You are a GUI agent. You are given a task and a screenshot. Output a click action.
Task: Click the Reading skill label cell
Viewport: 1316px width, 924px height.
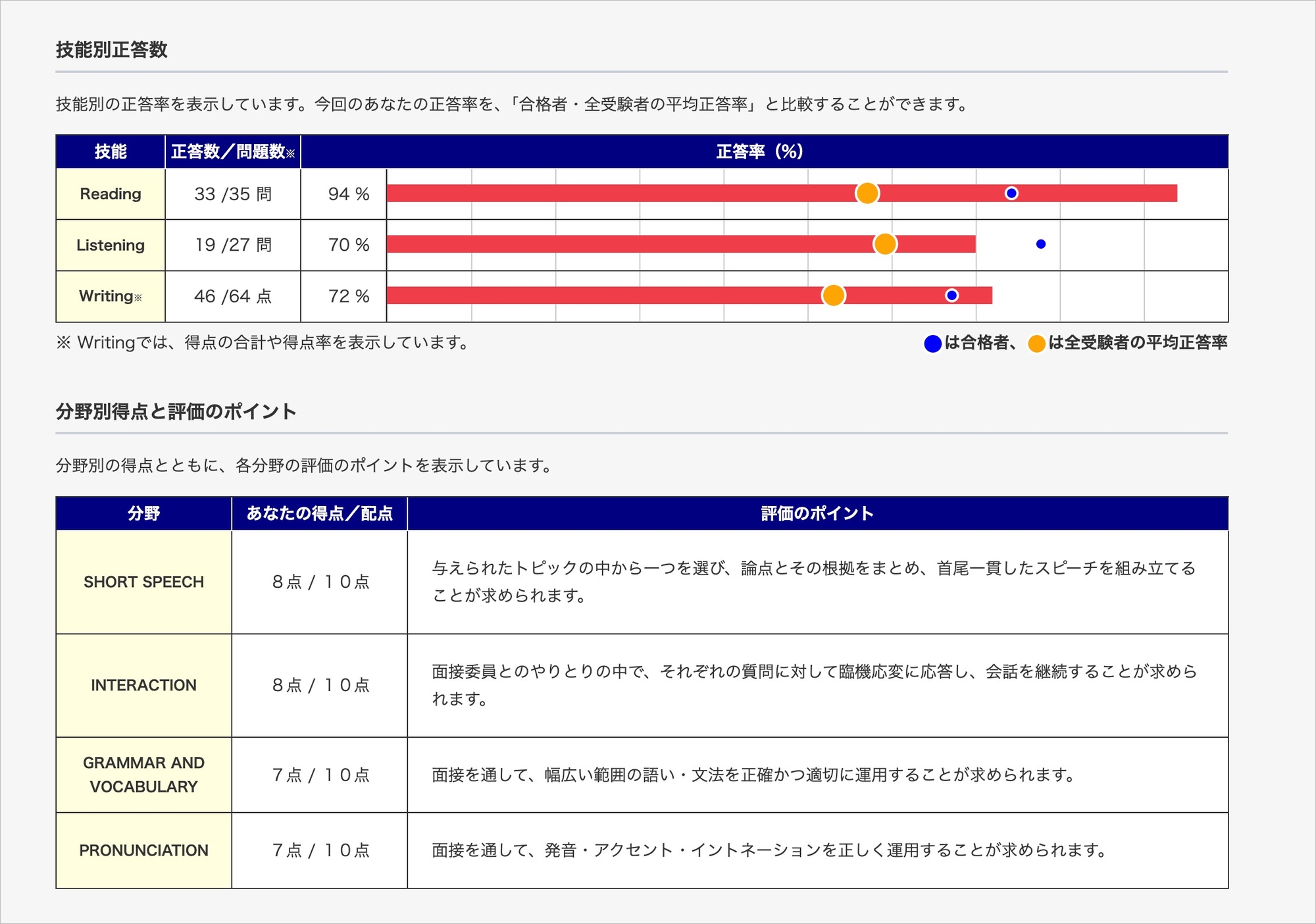[x=111, y=194]
